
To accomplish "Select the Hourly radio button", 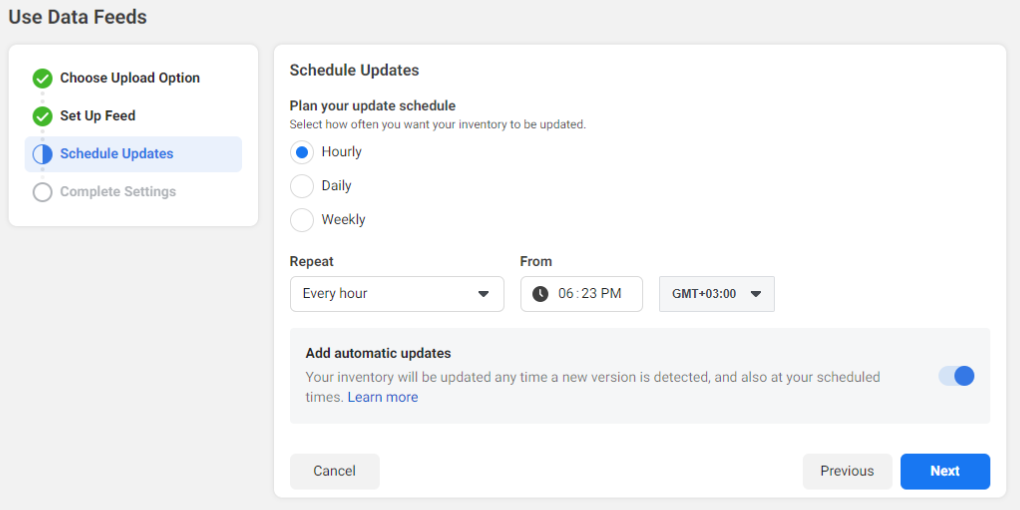I will point(301,153).
